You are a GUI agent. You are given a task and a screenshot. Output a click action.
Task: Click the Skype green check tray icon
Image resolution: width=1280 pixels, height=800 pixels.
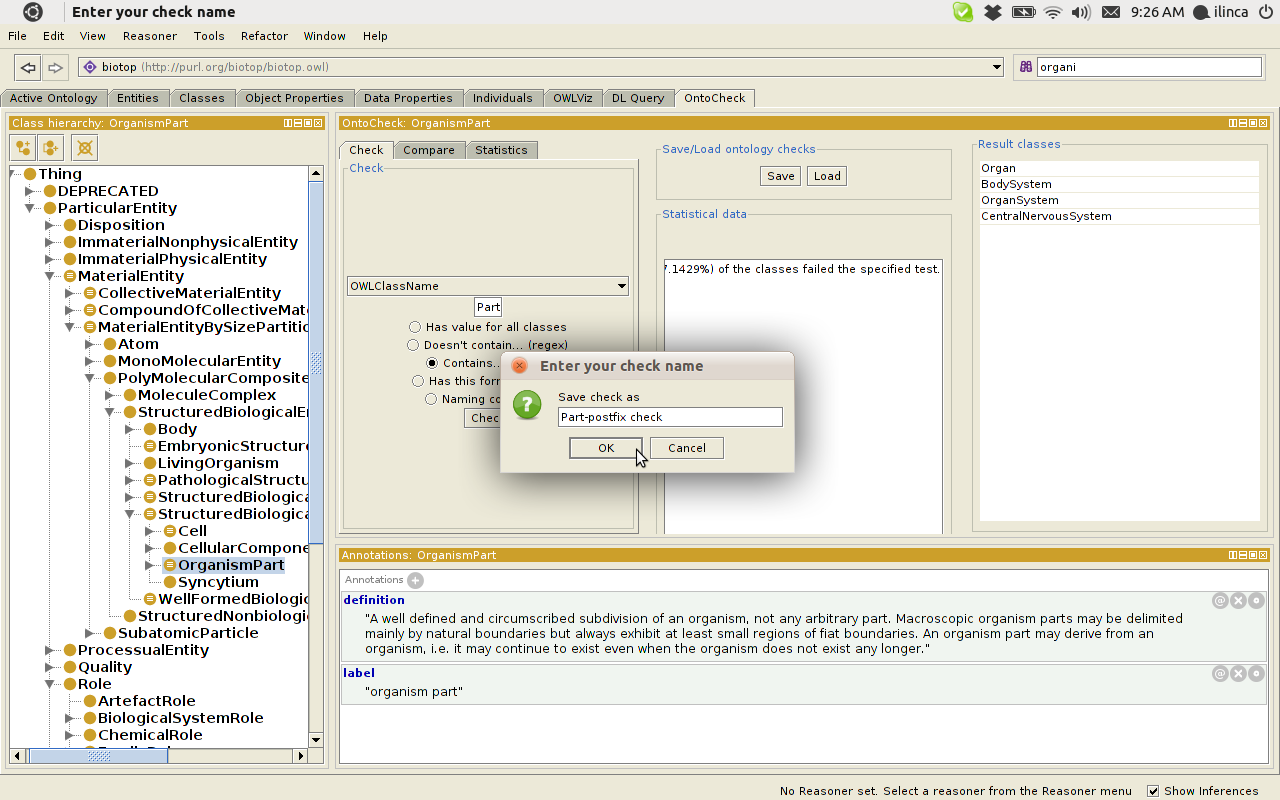click(x=962, y=12)
